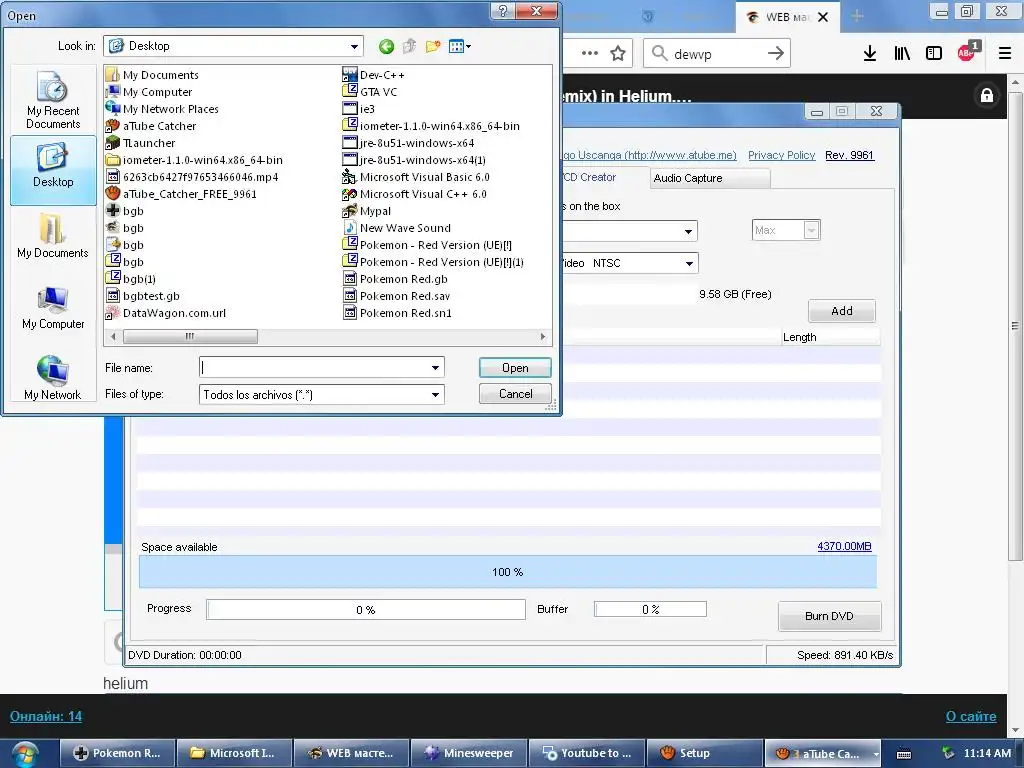1024x768 pixels.
Task: Select Dev-C++ in the file list
Action: coord(374,75)
